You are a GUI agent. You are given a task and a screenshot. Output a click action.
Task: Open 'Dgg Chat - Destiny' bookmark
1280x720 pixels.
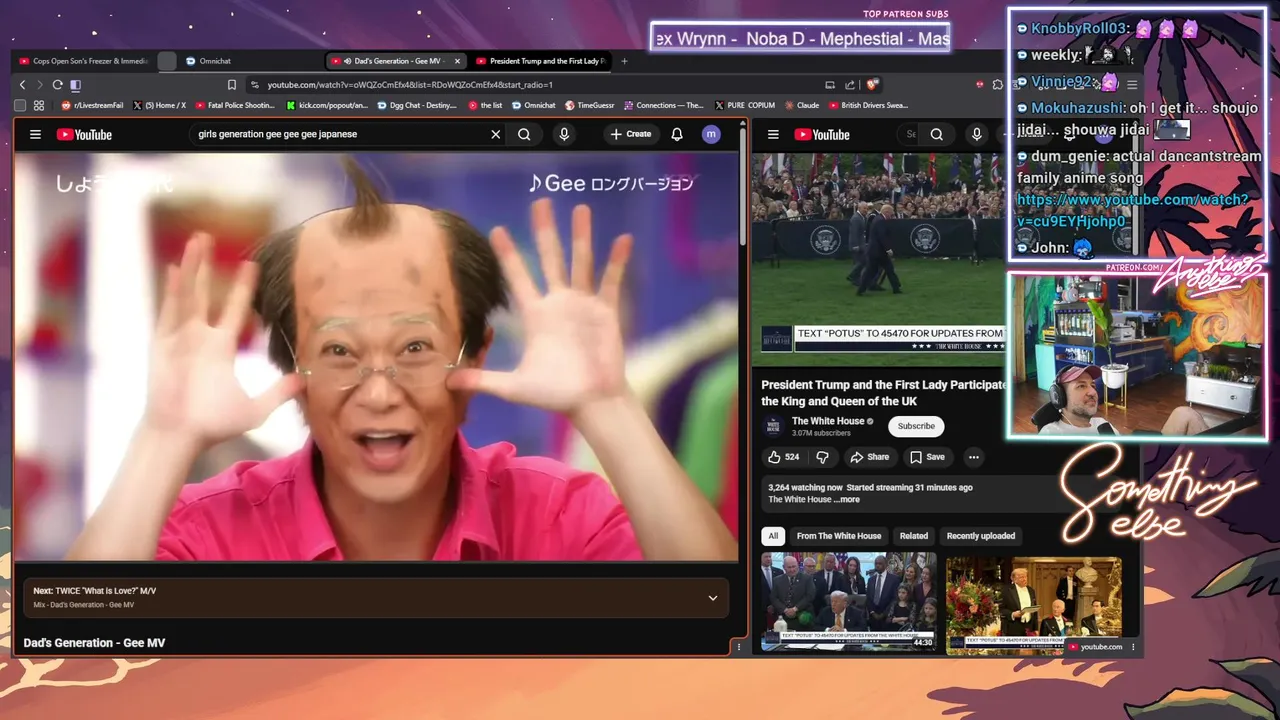click(x=417, y=105)
